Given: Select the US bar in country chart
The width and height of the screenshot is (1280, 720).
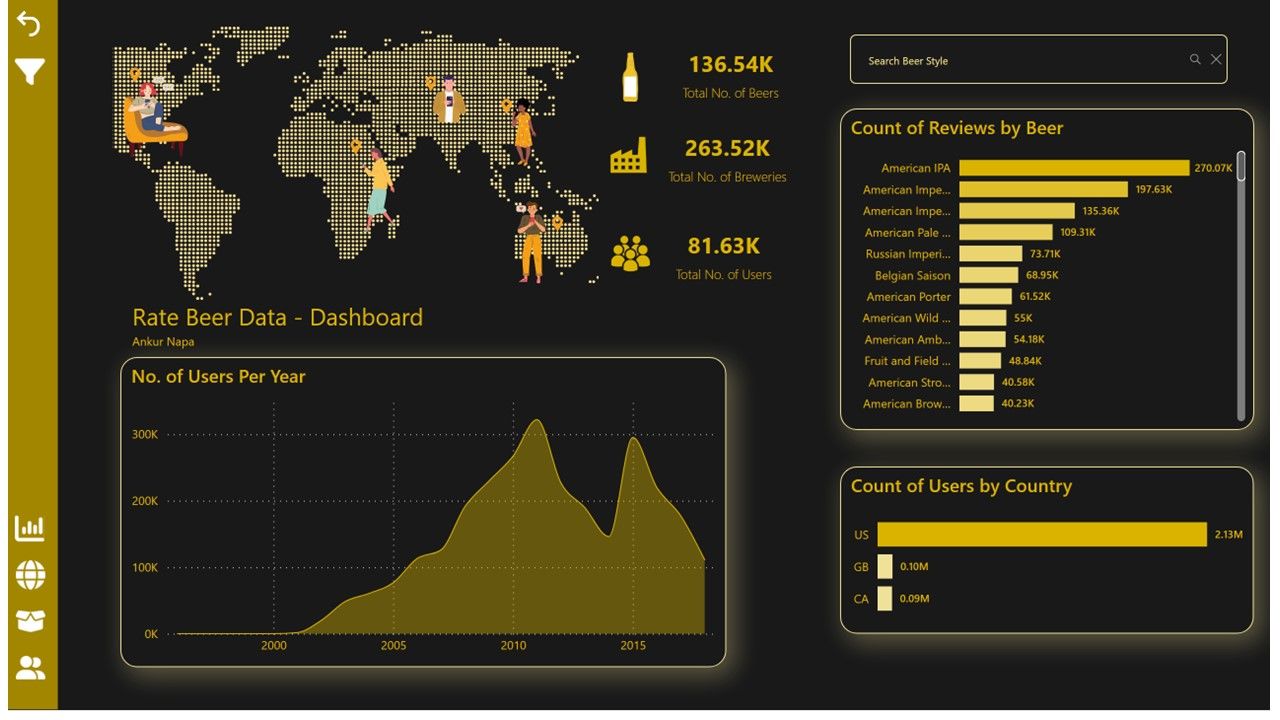Looking at the screenshot, I should (x=1042, y=535).
